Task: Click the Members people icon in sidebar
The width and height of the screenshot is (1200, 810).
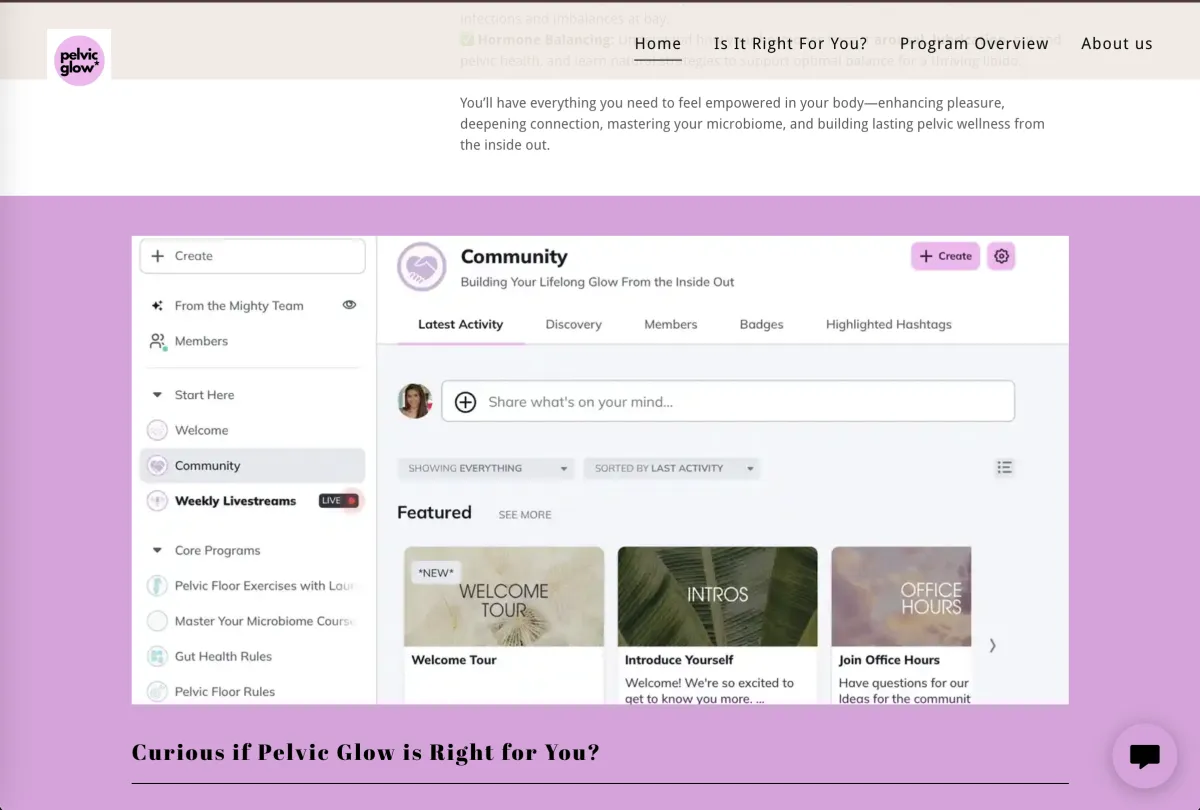Action: (157, 341)
